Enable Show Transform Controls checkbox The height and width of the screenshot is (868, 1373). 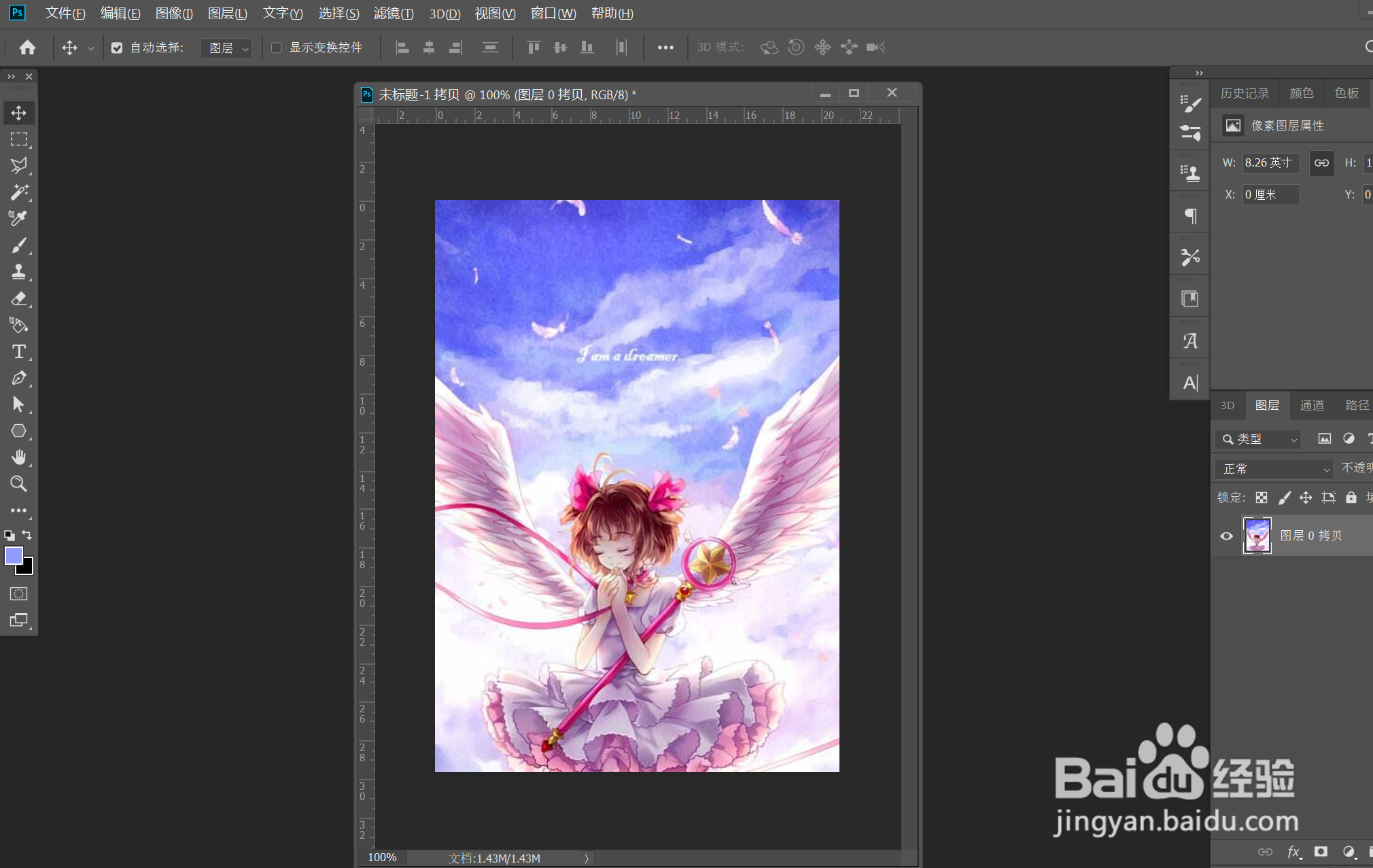(277, 48)
